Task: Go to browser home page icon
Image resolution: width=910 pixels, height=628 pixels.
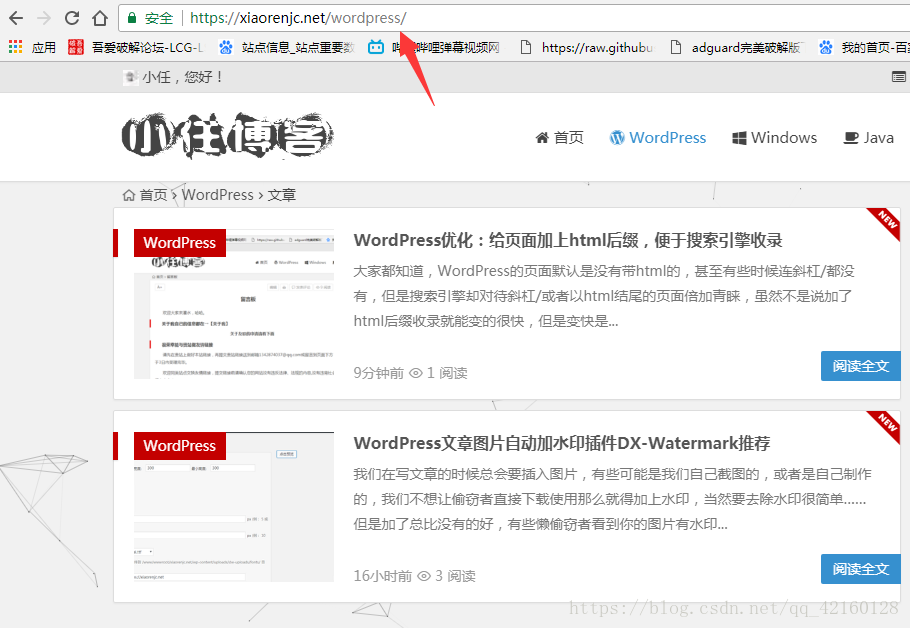Action: [100, 19]
